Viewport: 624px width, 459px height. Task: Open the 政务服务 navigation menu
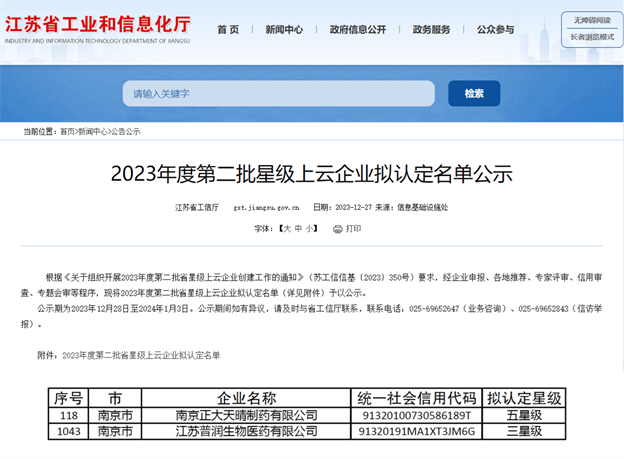tap(431, 30)
